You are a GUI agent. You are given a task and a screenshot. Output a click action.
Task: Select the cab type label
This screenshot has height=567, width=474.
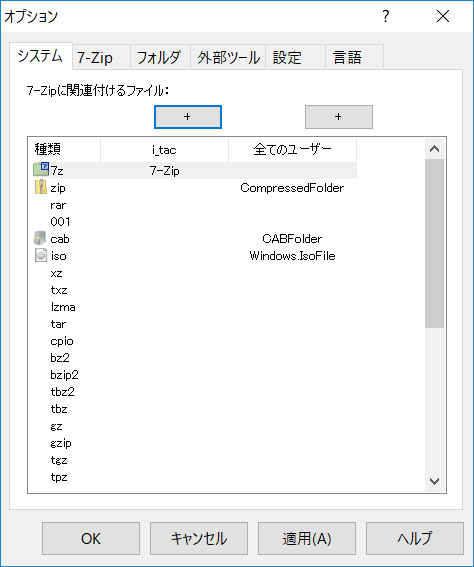click(x=60, y=239)
